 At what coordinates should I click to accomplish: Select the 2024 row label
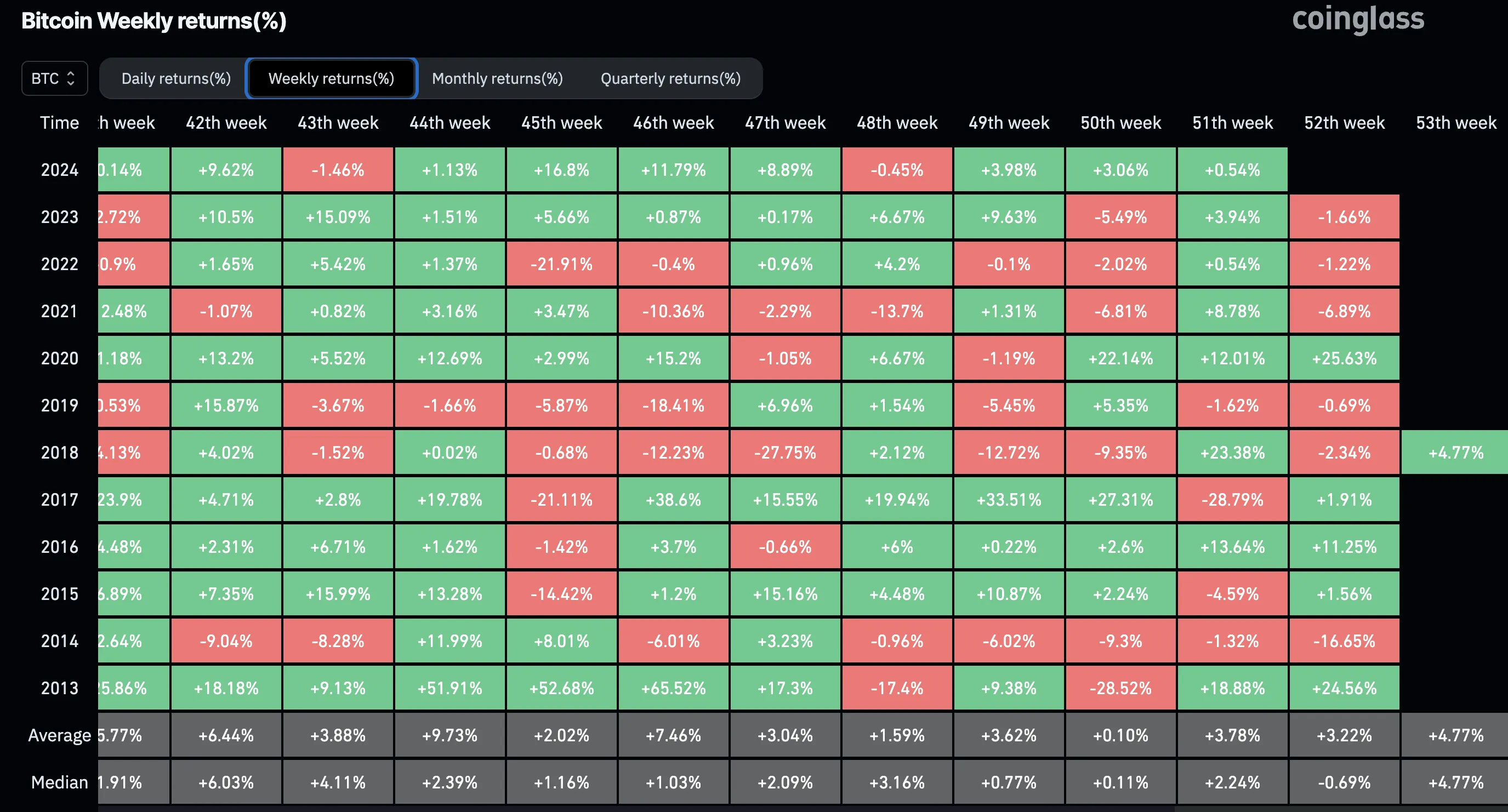coord(59,170)
